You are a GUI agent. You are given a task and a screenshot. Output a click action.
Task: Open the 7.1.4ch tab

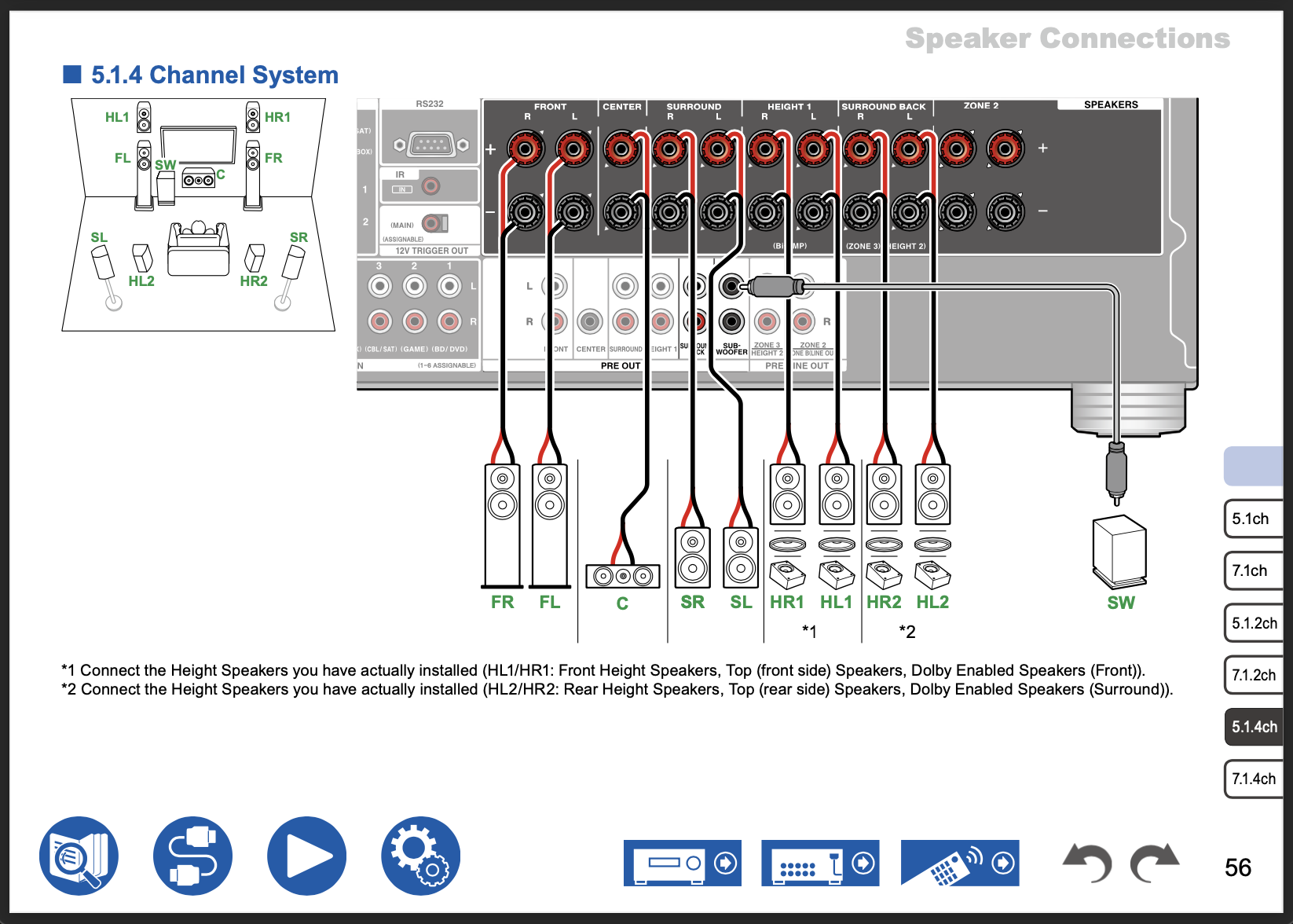click(x=1254, y=779)
